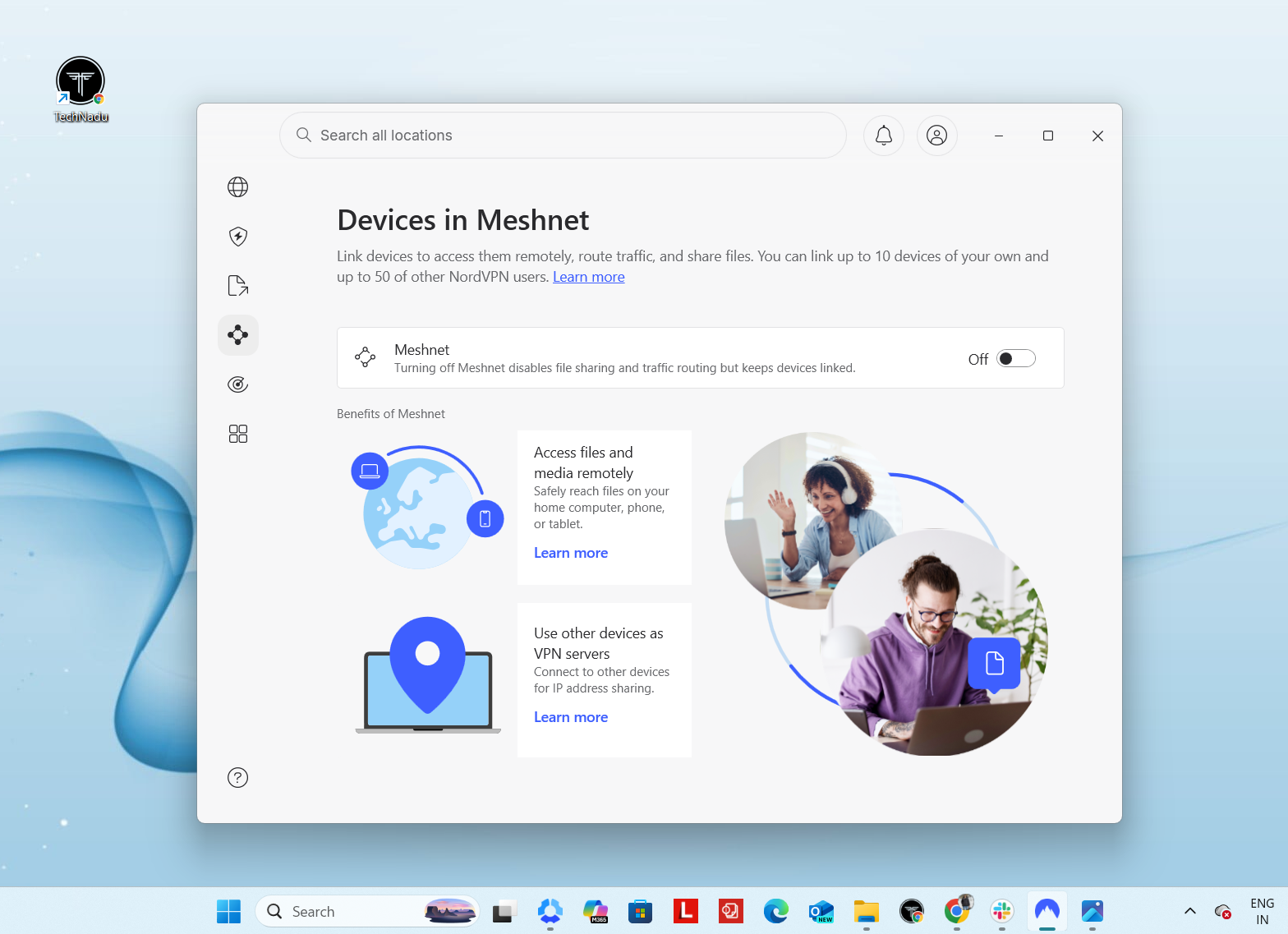This screenshot has height=934, width=1288.
Task: Click ENG IN language indicator
Action: [x=1263, y=911]
